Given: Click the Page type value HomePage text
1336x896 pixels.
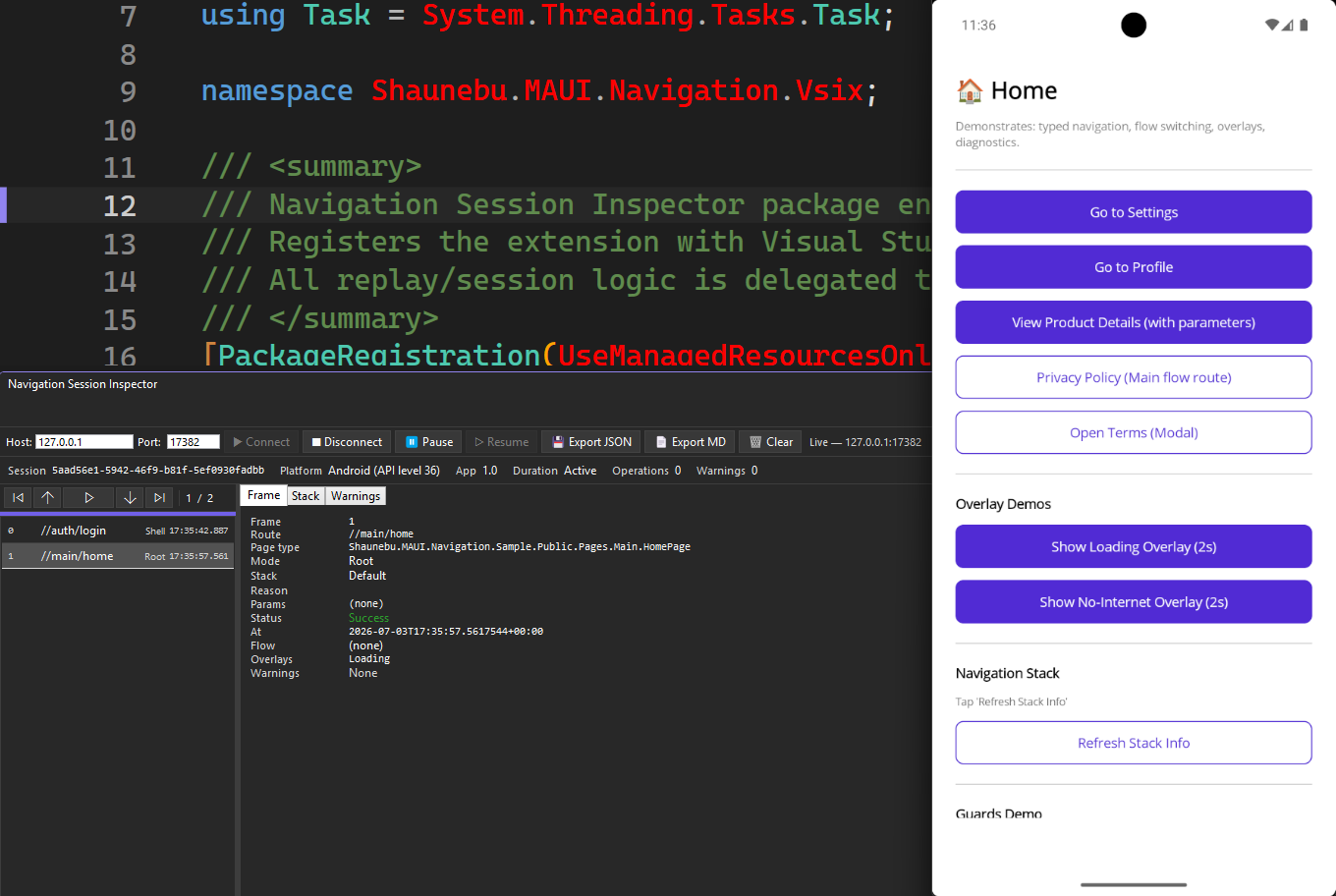Looking at the screenshot, I should coord(520,546).
